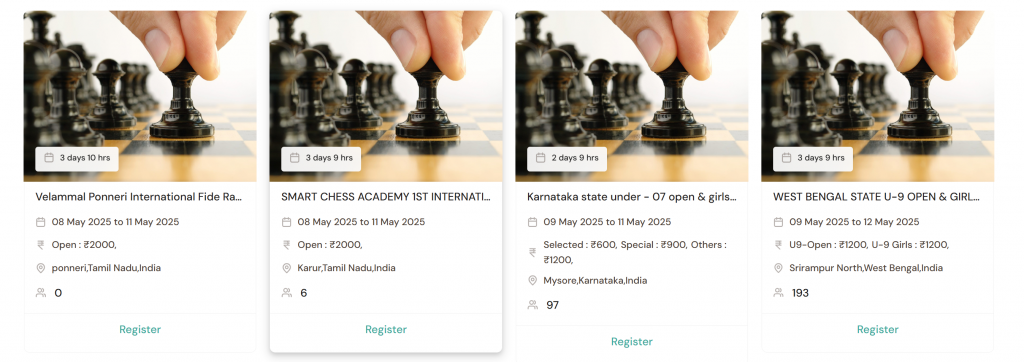Open Karnataka state under - 07 title
Viewport: 1024px width, 362px height.
(x=632, y=197)
